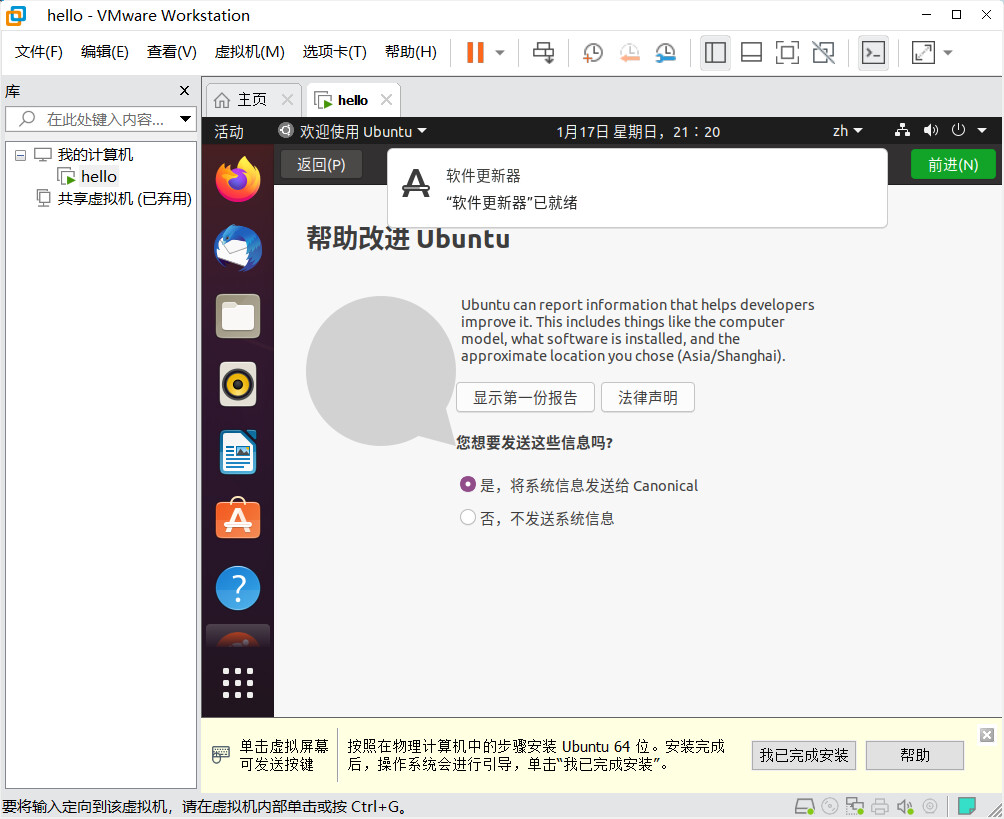Open the 帮助(H) menu
Image resolution: width=1004 pixels, height=819 pixels.
pos(410,52)
